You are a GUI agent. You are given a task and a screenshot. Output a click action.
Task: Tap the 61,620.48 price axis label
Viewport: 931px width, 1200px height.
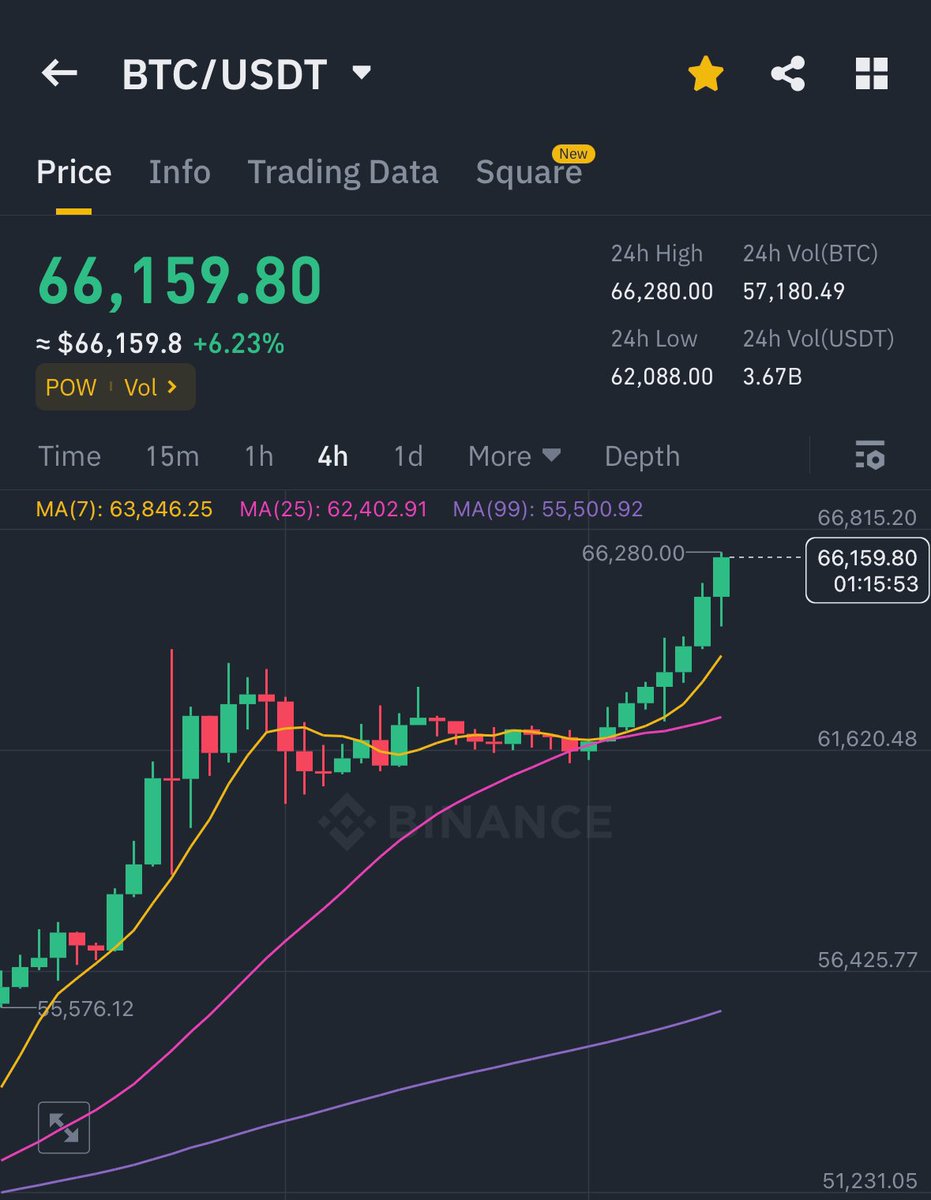pyautogui.click(x=867, y=739)
